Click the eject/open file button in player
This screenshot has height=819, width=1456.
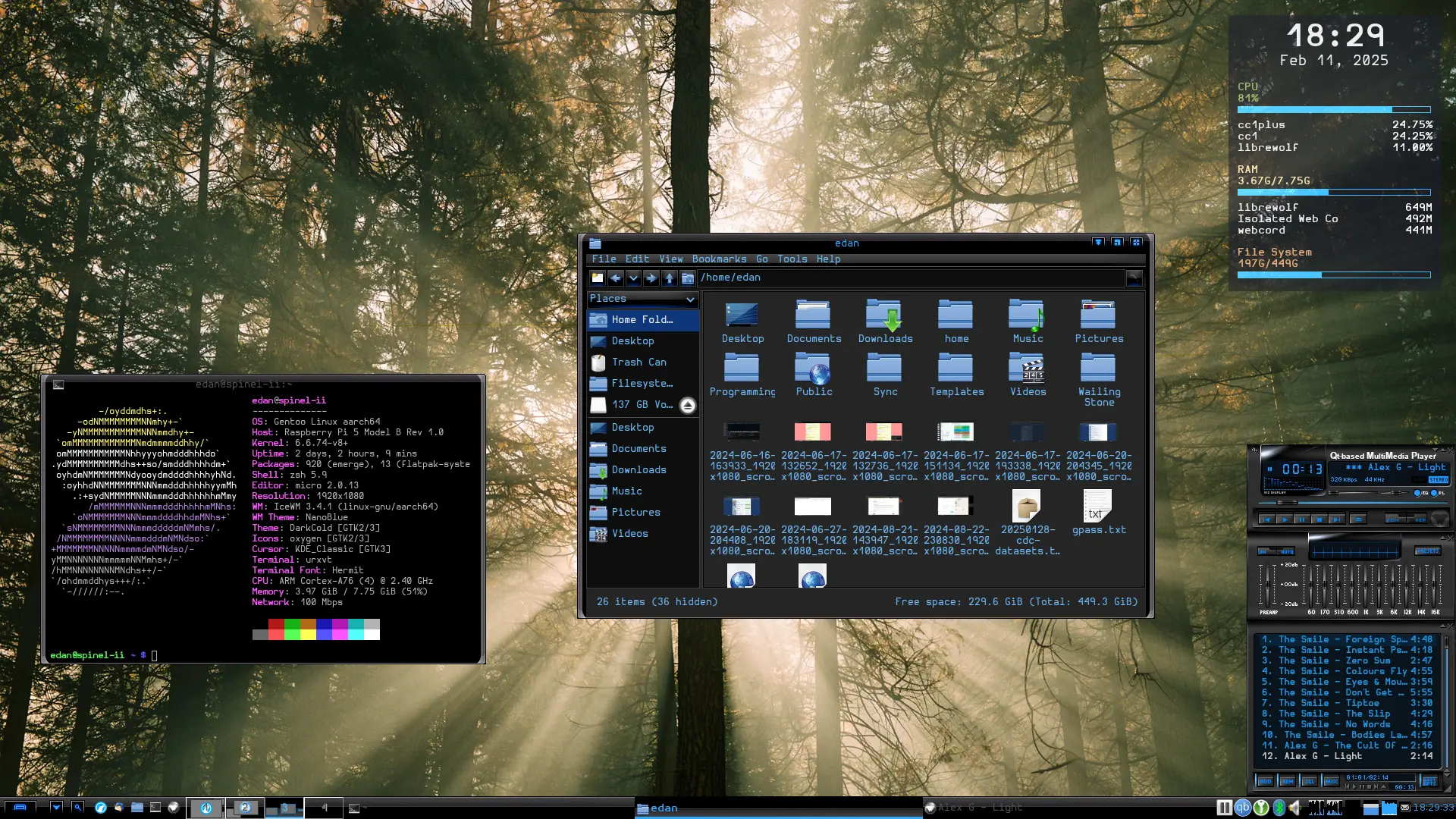pos(1358,519)
